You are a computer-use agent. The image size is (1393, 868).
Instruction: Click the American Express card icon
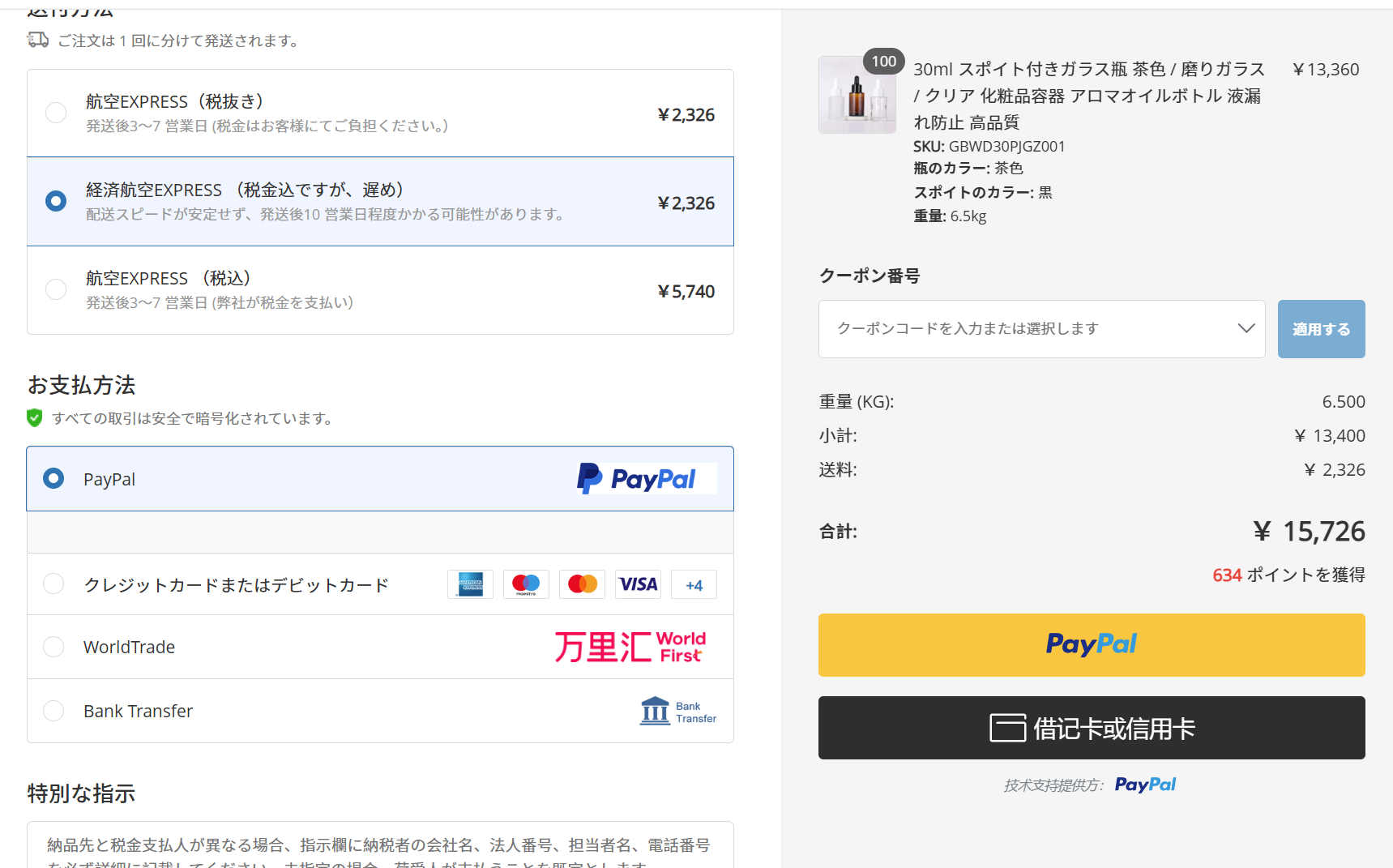[x=470, y=584]
